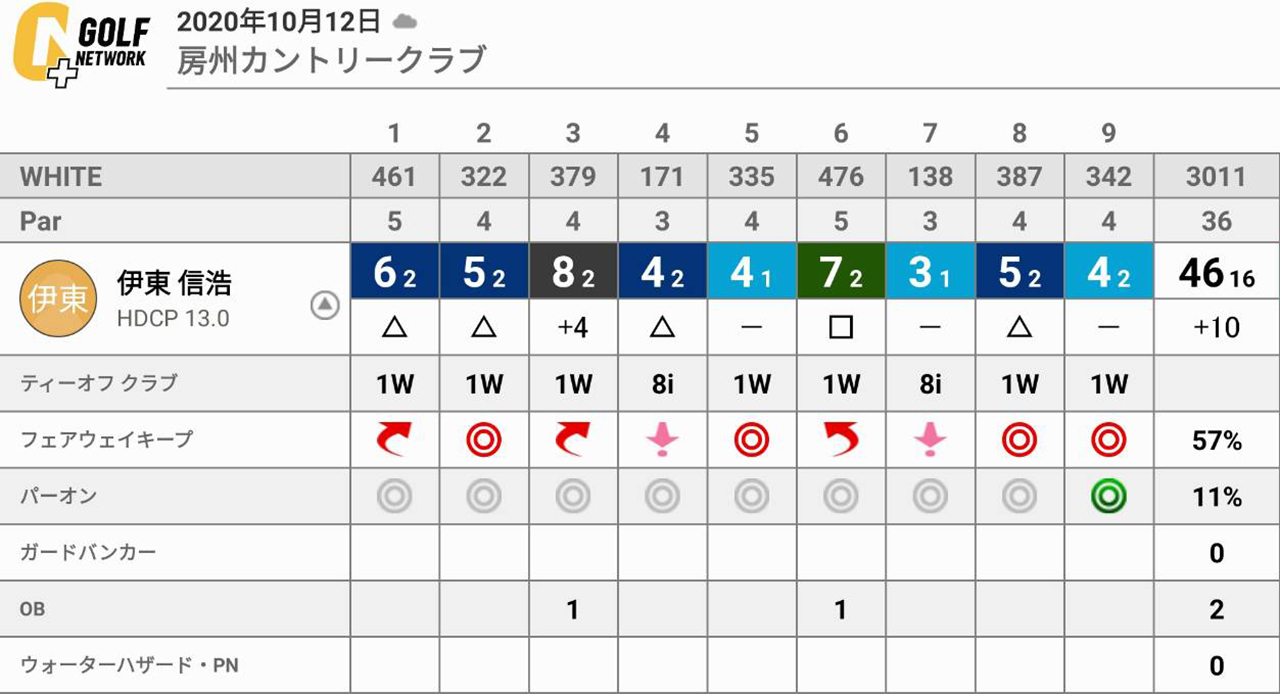
Task: Select hole 2 fairway keep target icon
Action: pyautogui.click(x=483, y=439)
